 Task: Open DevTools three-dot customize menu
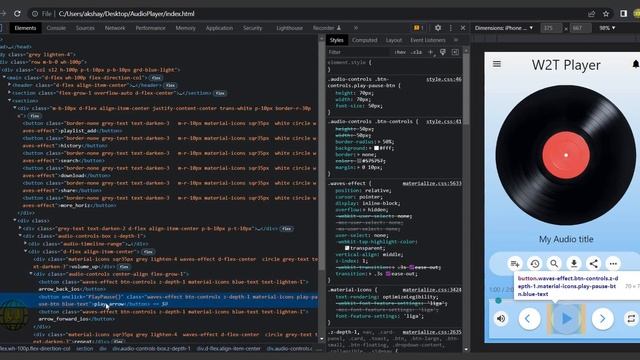point(451,28)
